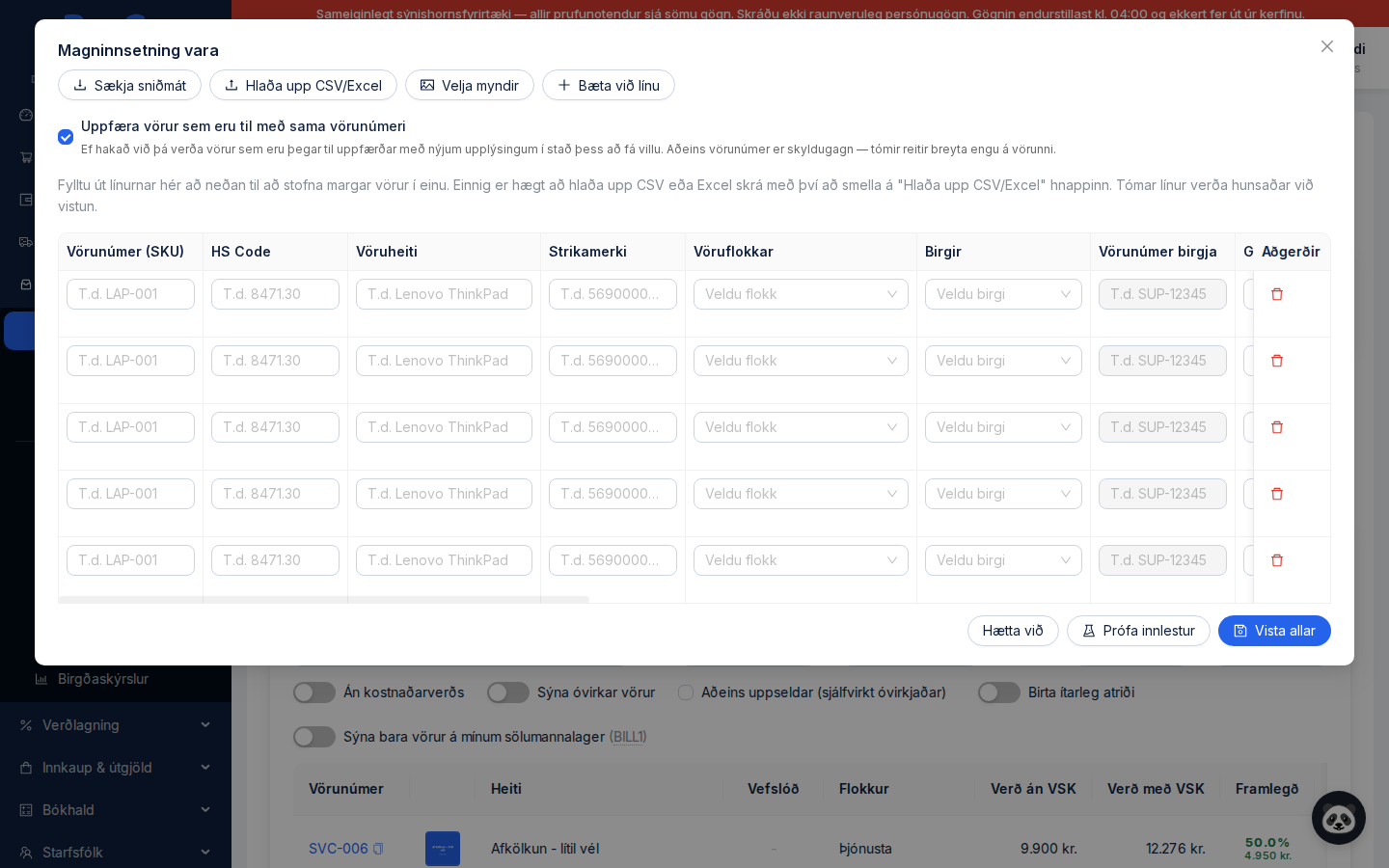The width and height of the screenshot is (1389, 868).
Task: Open the panda chat assistant
Action: click(1338, 818)
